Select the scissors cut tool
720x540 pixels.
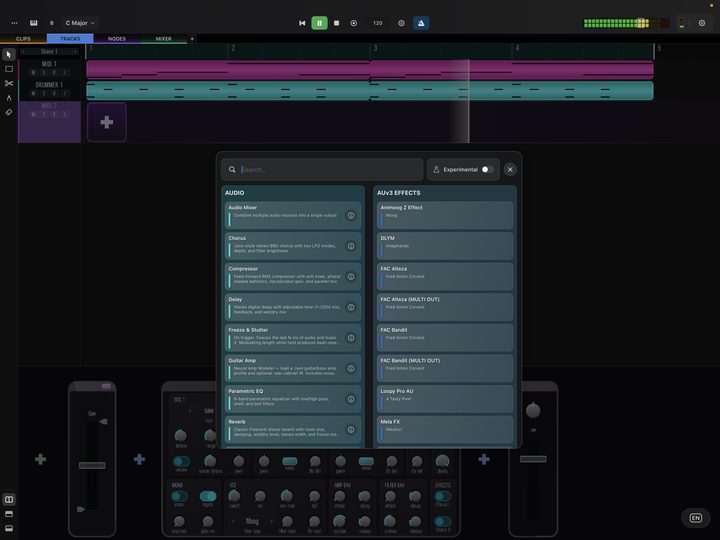9,83
